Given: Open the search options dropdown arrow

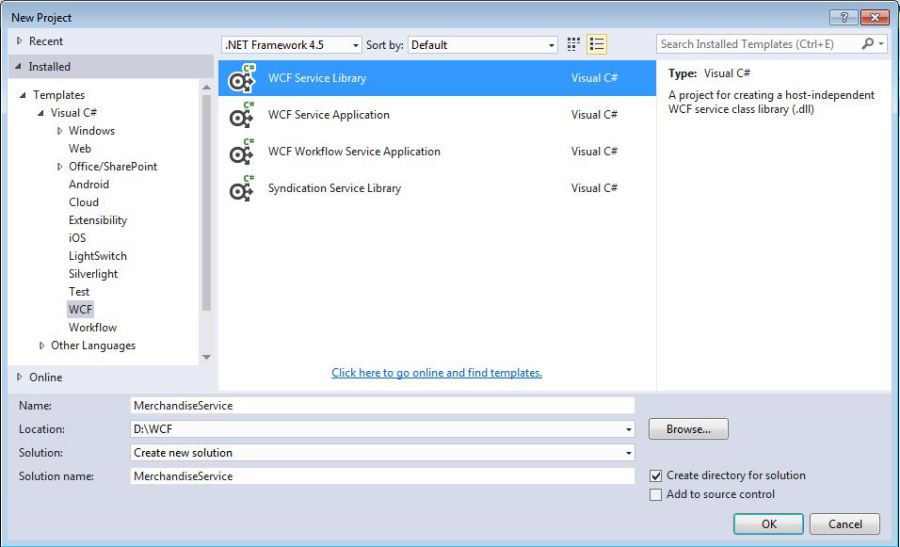Looking at the screenshot, I should (881, 44).
